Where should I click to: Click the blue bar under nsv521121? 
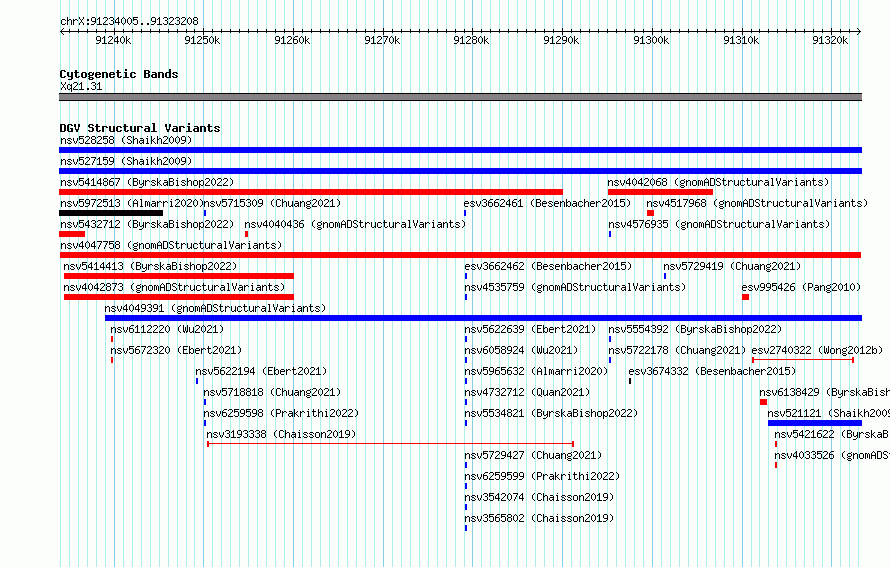tap(815, 423)
